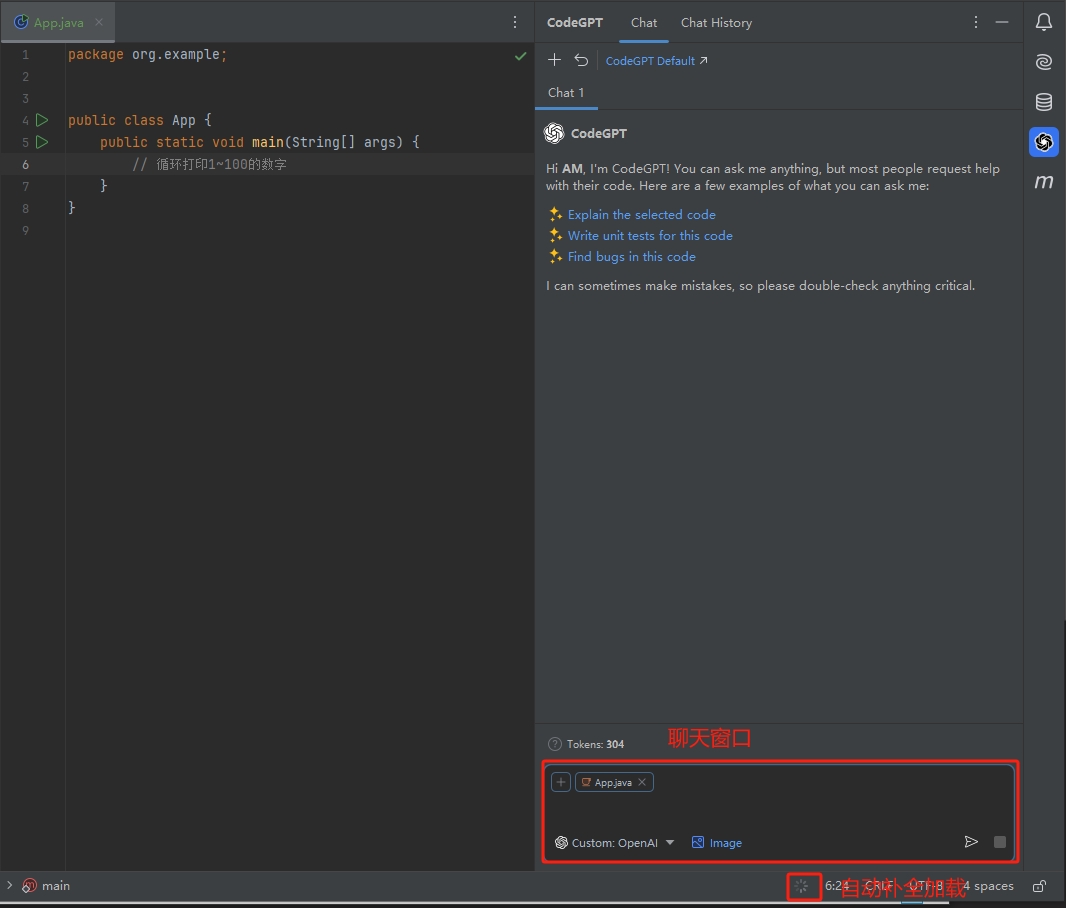Click Explain the selected code
Viewport: 1066px width, 908px height.
[641, 215]
